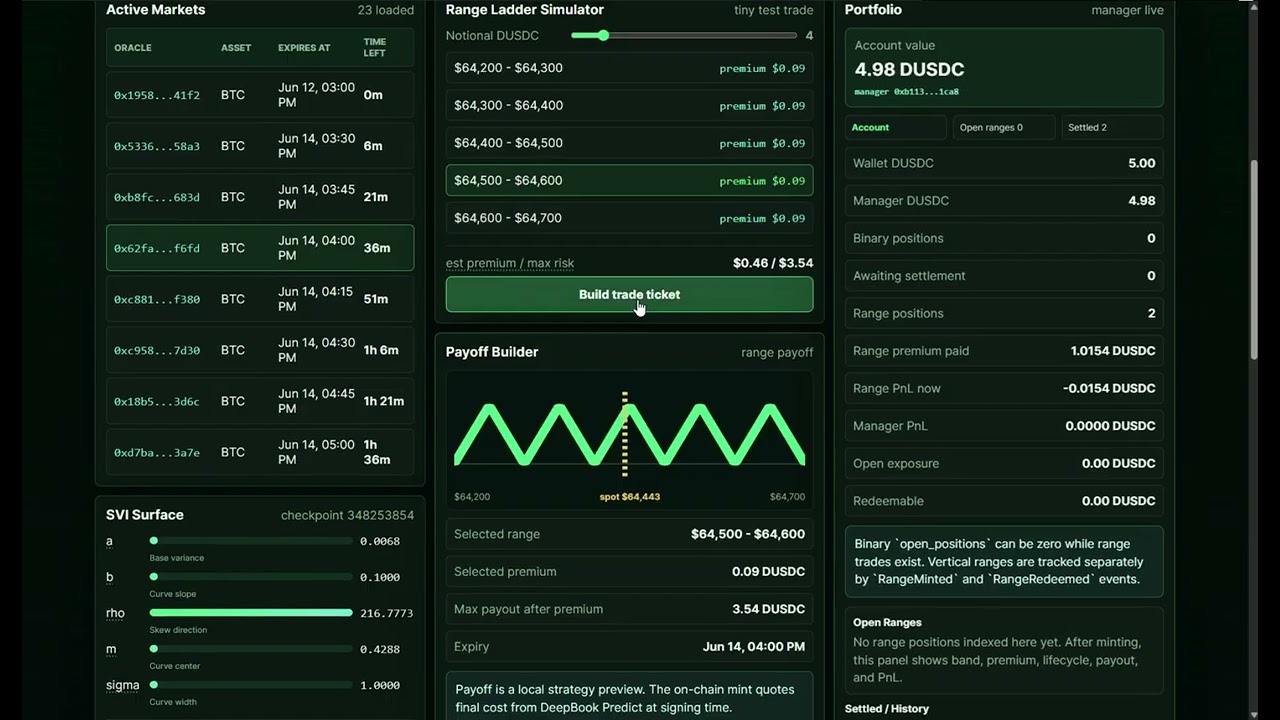
Task: Click the ORACLE column header
Action: point(133,48)
